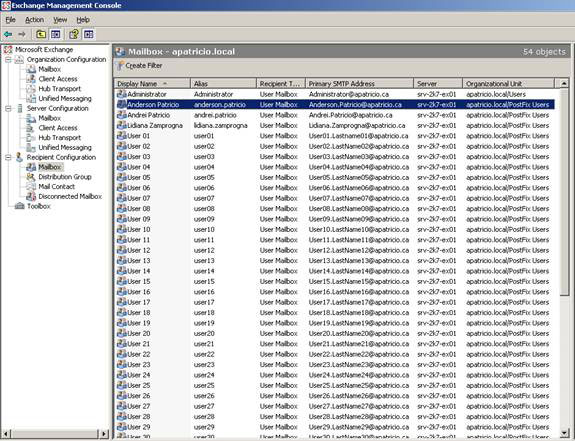Select Hub Transport under Organization Configuration
This screenshot has height=441, width=575.
[x=59, y=89]
